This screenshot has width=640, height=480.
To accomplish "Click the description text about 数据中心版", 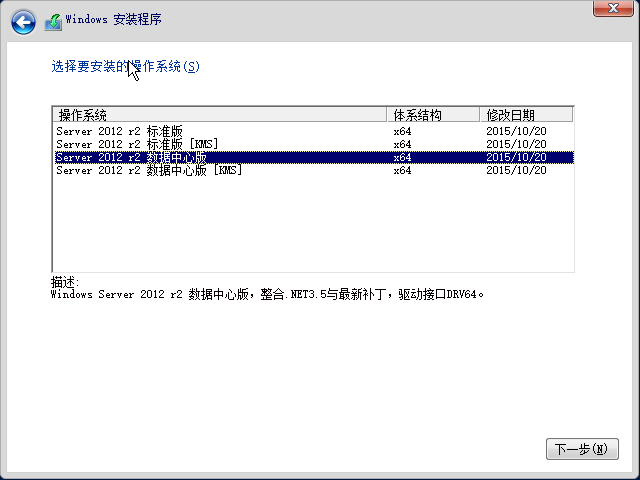I will pos(267,294).
